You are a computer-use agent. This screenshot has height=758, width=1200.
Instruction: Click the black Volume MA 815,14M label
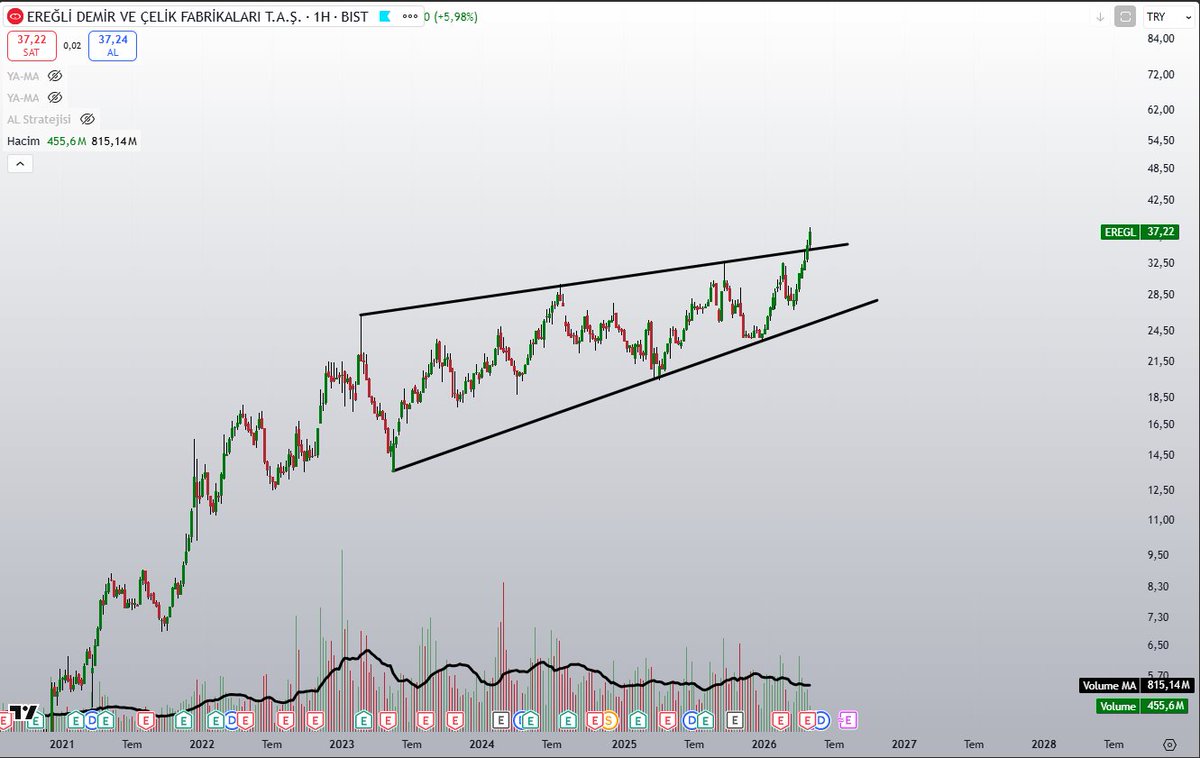click(1136, 686)
